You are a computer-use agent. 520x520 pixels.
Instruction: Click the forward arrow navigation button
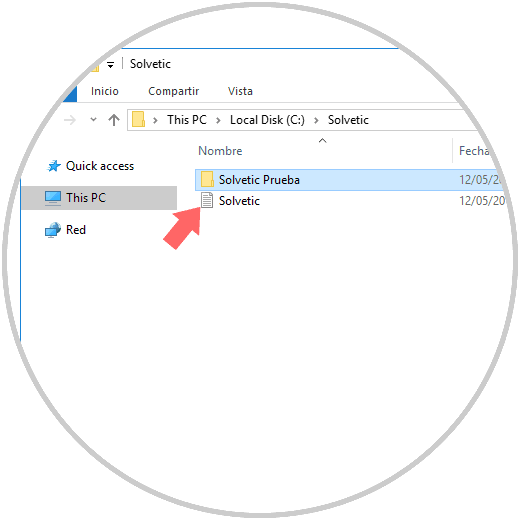70,120
